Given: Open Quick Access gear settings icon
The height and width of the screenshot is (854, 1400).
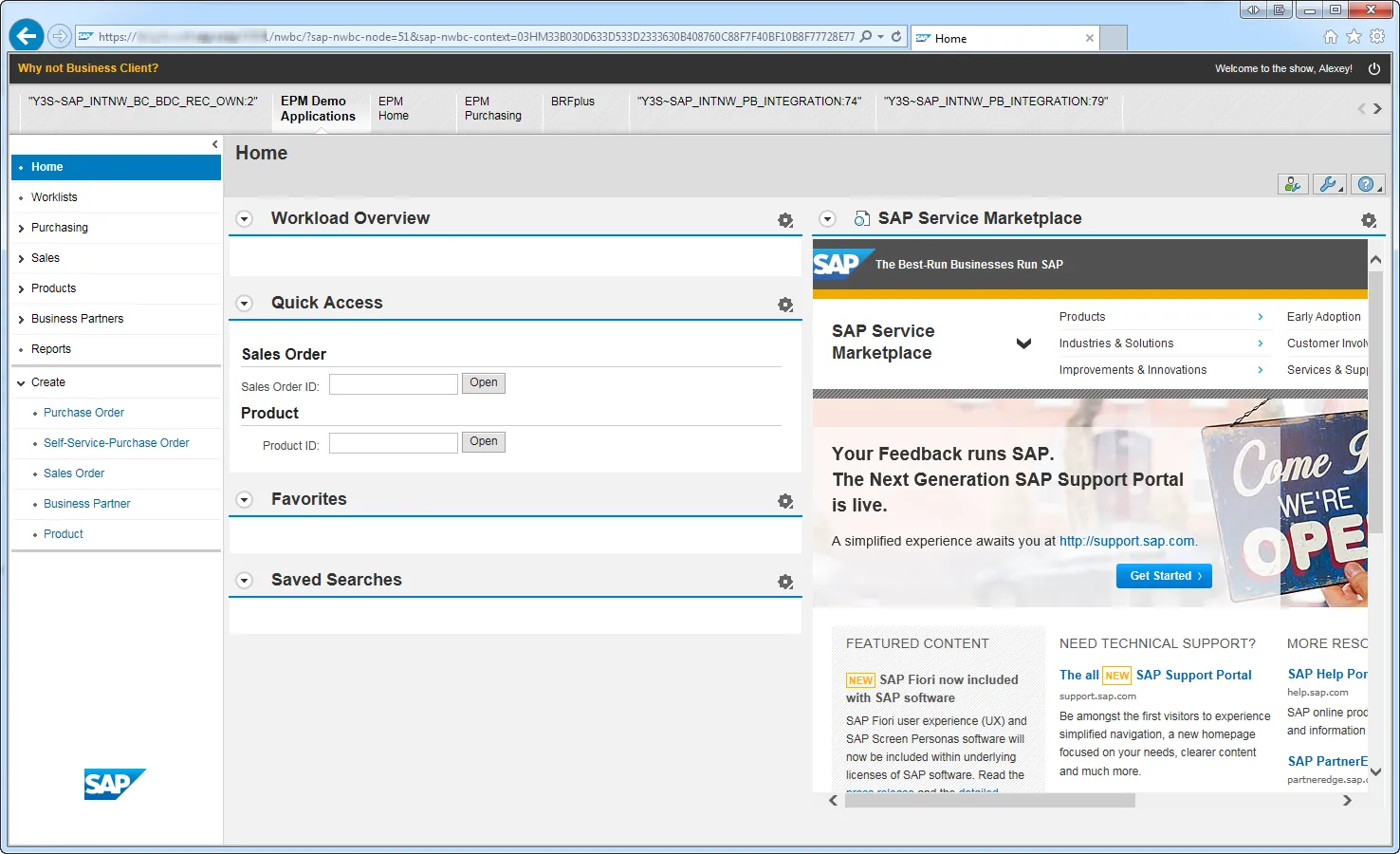Looking at the screenshot, I should coord(785,305).
